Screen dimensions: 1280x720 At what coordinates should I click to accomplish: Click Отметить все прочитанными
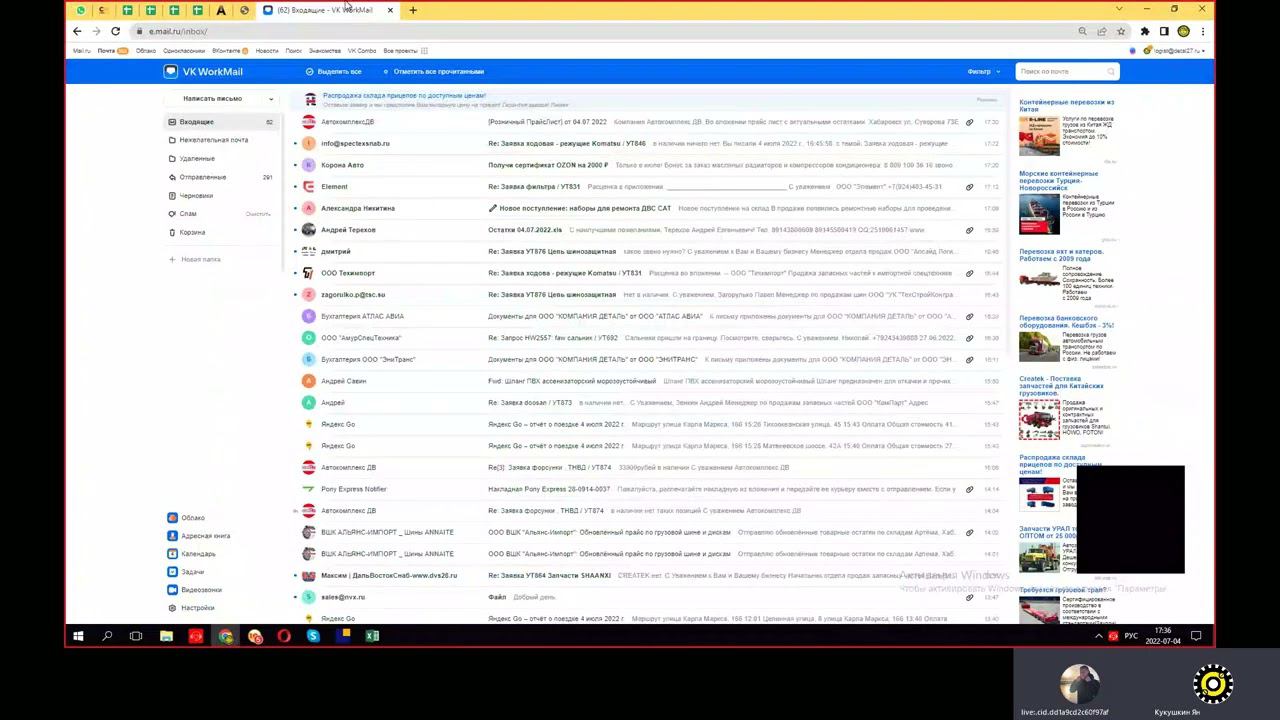[433, 72]
